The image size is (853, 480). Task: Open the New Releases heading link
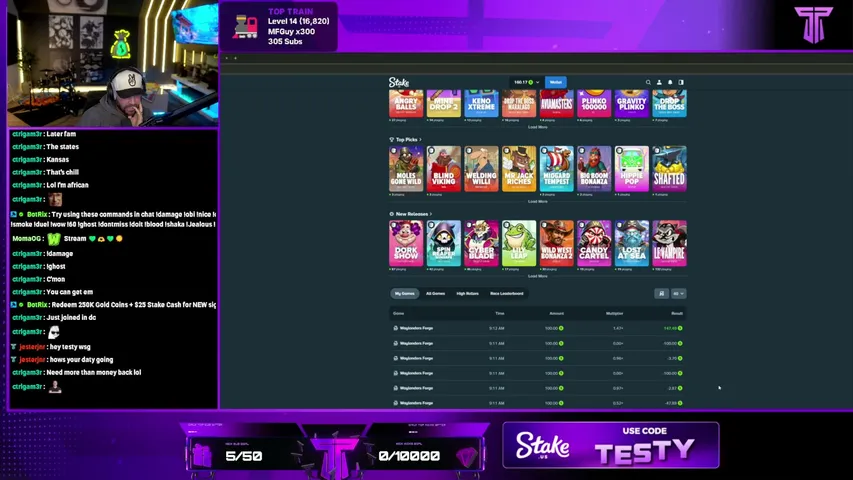(x=412, y=214)
